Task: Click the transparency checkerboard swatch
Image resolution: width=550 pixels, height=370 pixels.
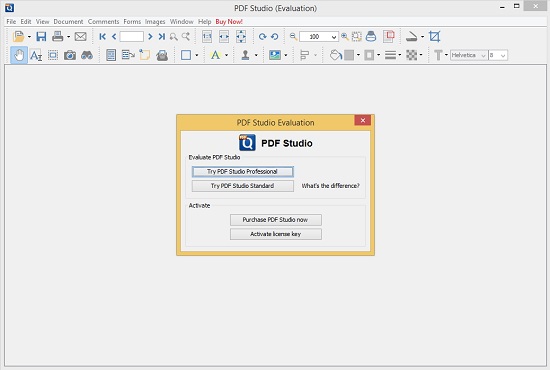Action: (411, 55)
